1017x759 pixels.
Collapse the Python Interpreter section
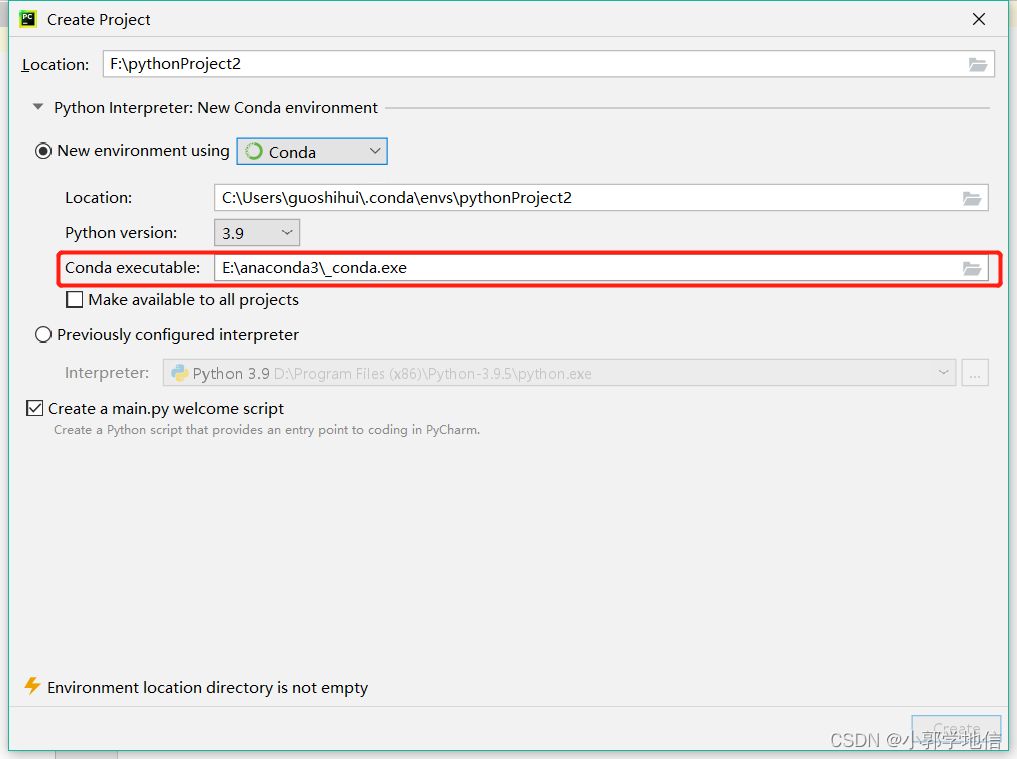pos(38,107)
